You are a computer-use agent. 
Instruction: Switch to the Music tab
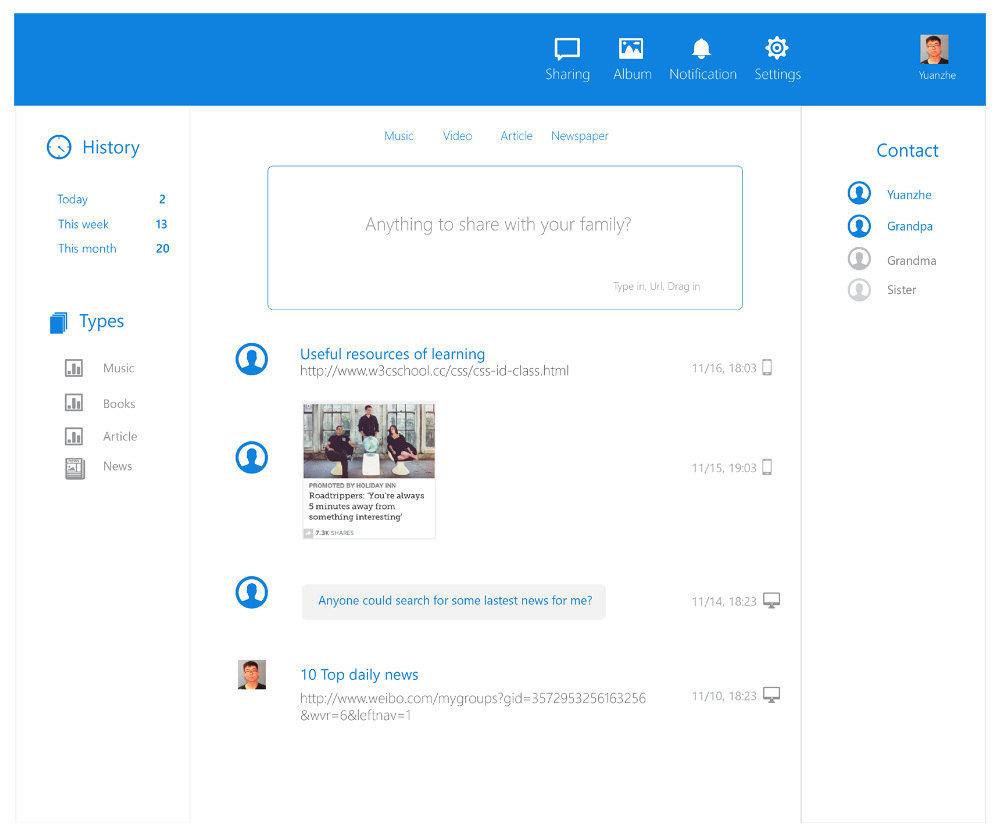tap(398, 136)
